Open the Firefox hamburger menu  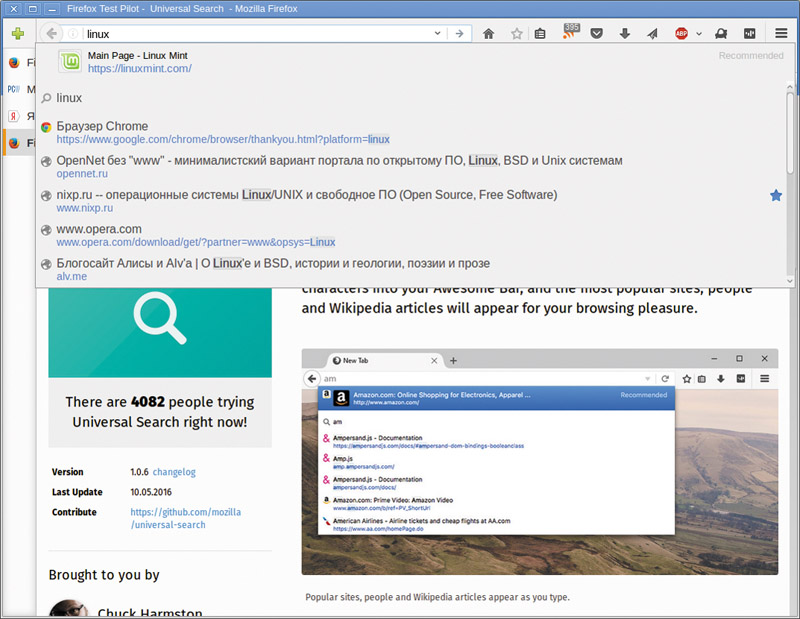click(x=781, y=34)
